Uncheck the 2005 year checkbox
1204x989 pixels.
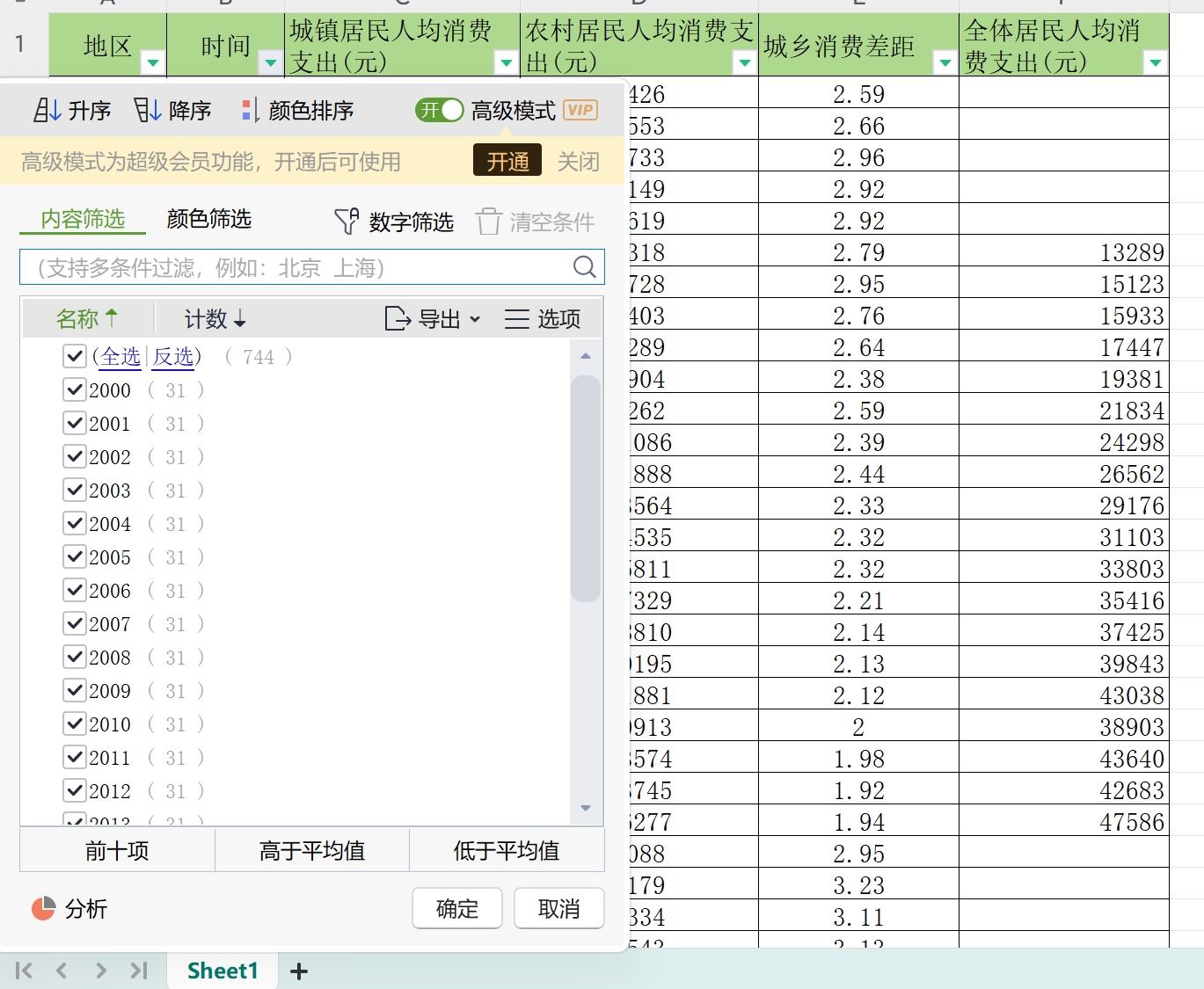pos(75,557)
